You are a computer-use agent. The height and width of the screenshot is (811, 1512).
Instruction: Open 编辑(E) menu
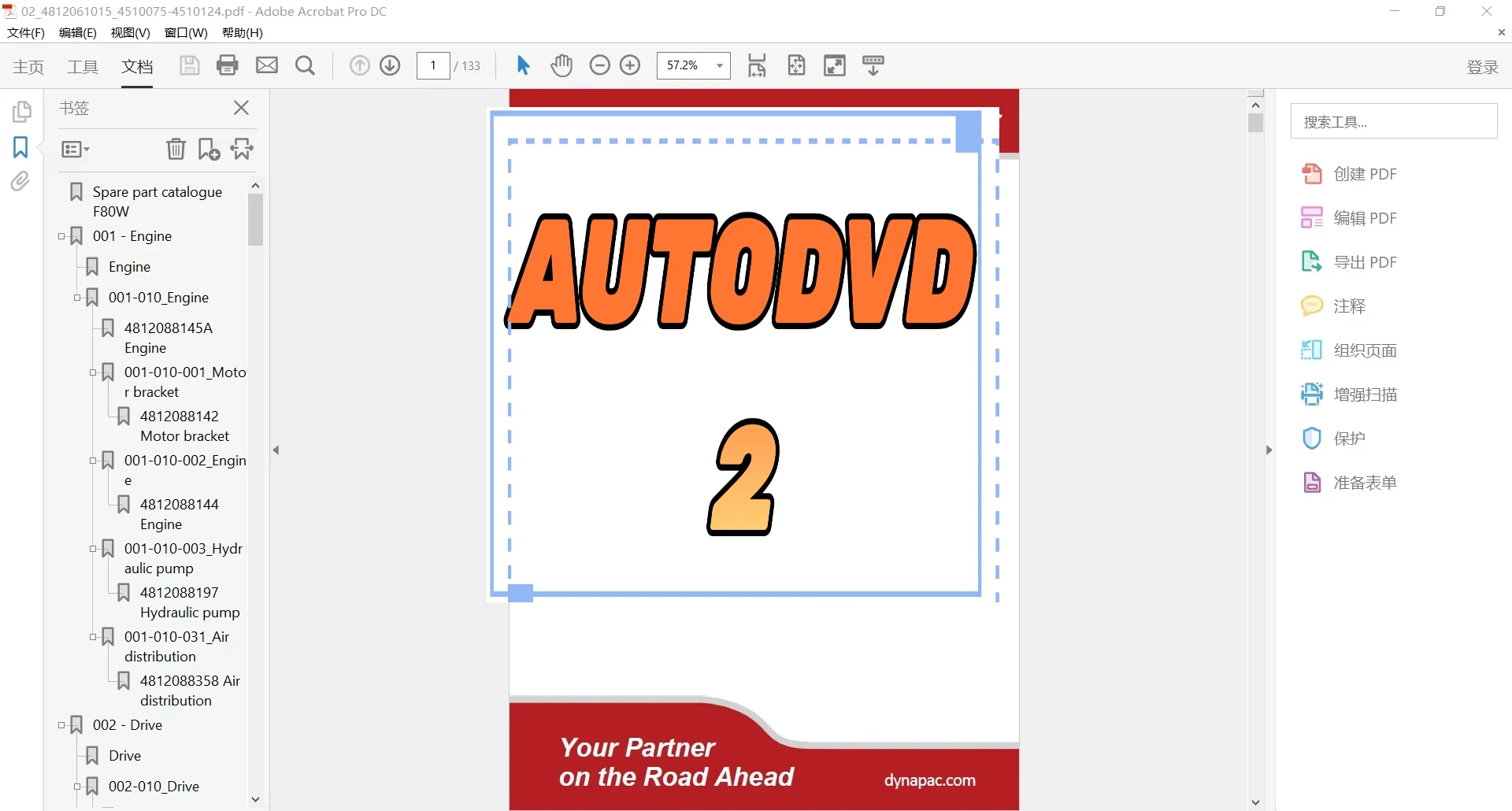(x=78, y=32)
